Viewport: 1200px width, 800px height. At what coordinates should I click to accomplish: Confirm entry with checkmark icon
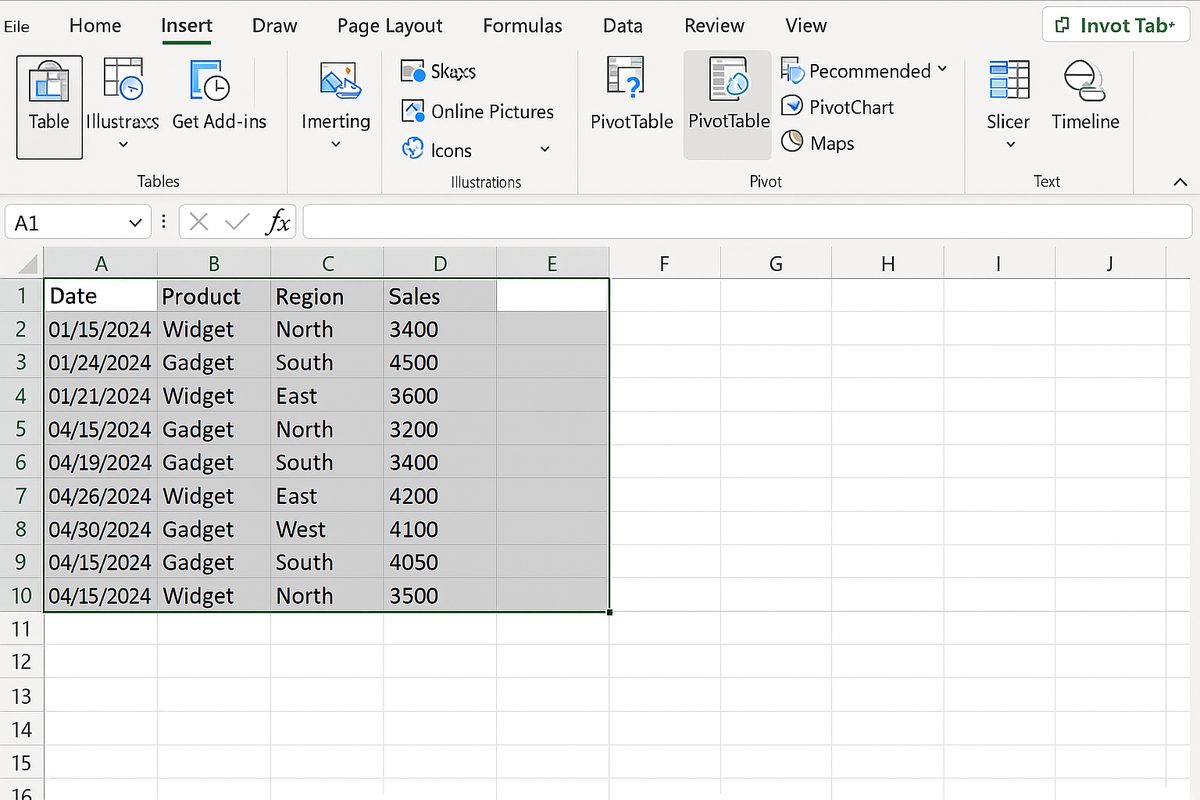(237, 222)
